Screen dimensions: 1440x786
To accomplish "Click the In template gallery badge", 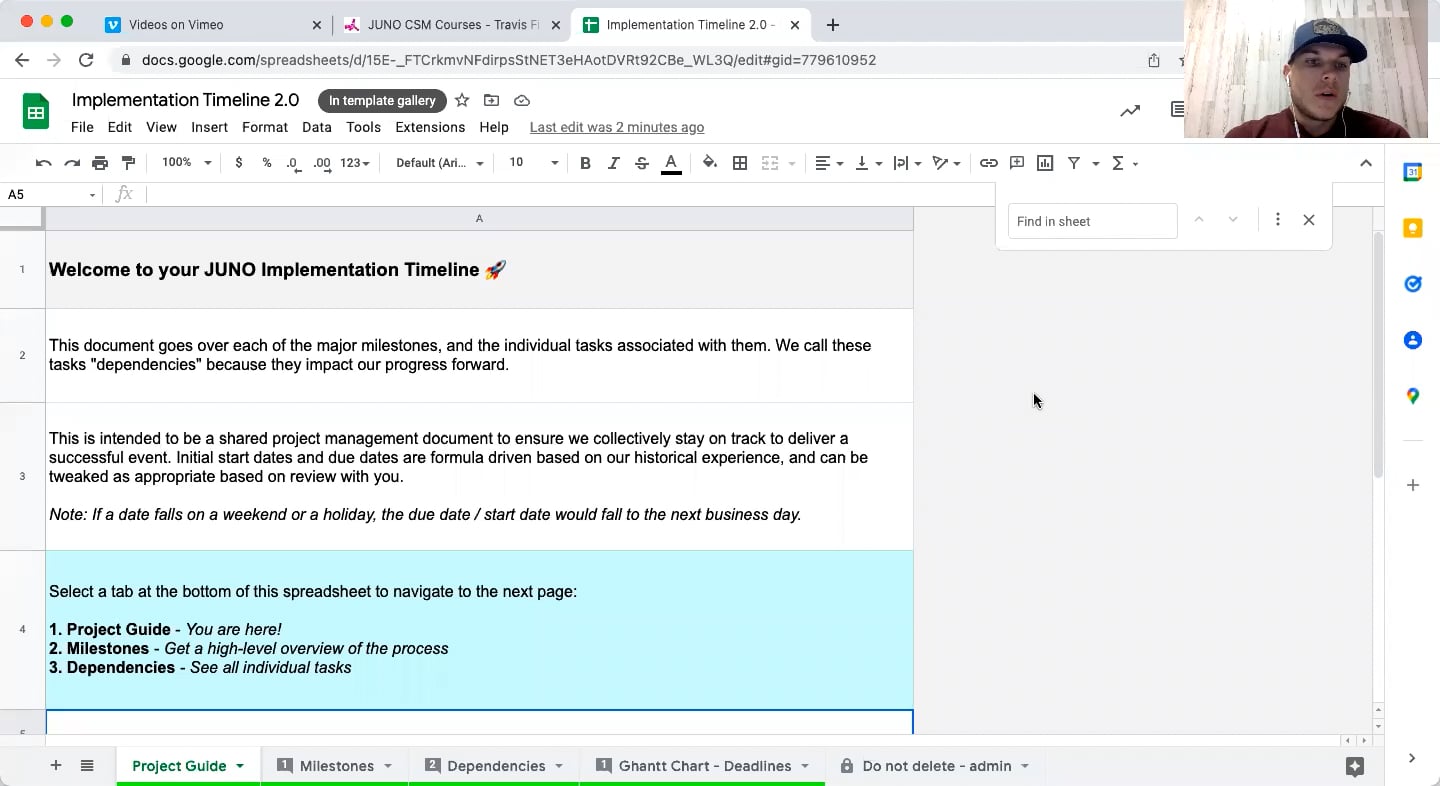I will [382, 100].
